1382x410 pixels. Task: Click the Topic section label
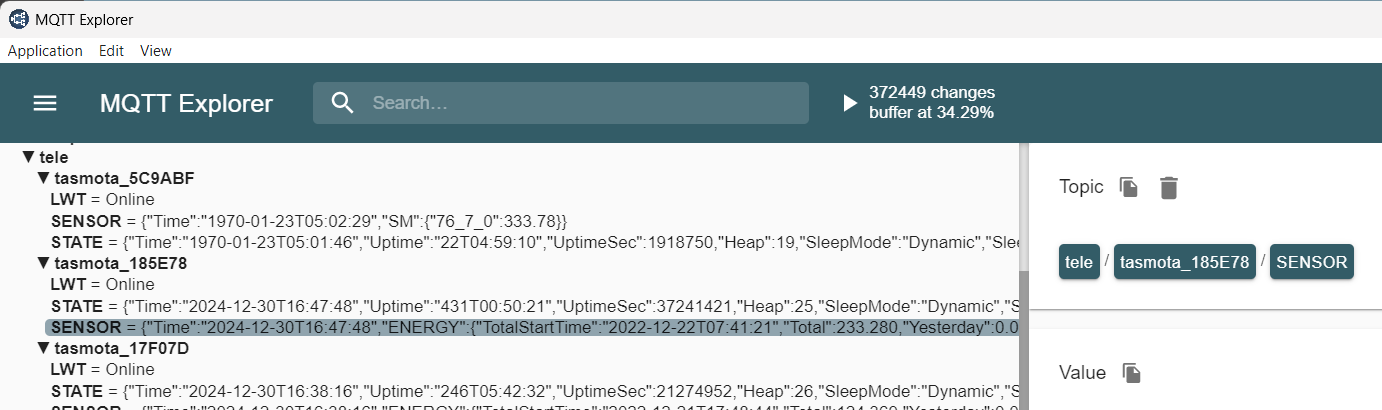tap(1081, 187)
